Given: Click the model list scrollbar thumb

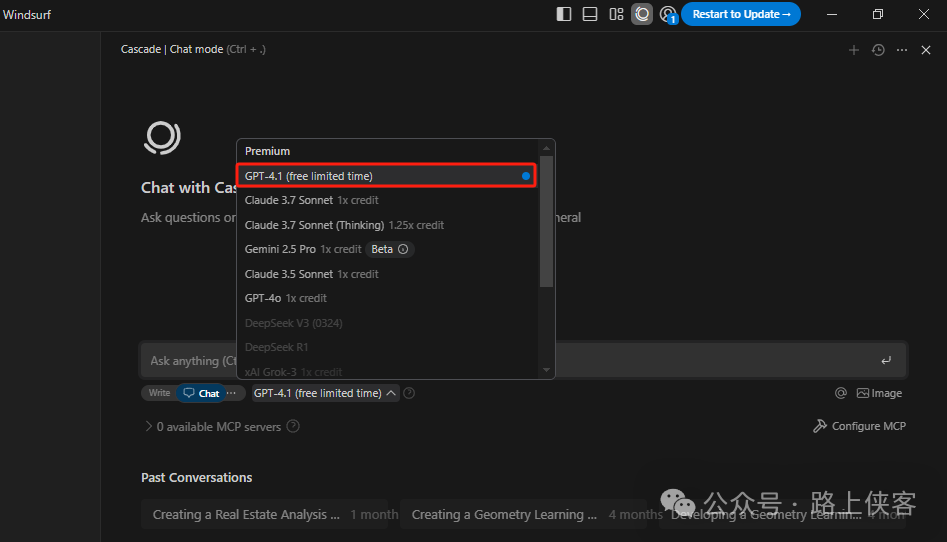Looking at the screenshot, I should pos(547,221).
